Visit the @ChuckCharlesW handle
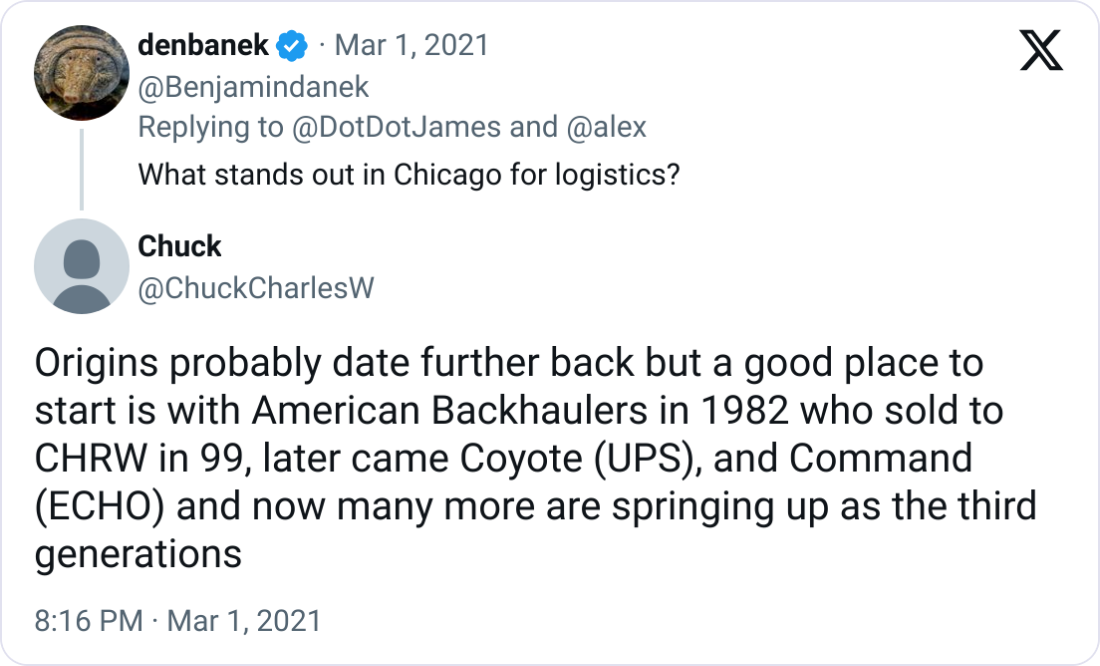This screenshot has width=1100, height=666. (x=255, y=288)
